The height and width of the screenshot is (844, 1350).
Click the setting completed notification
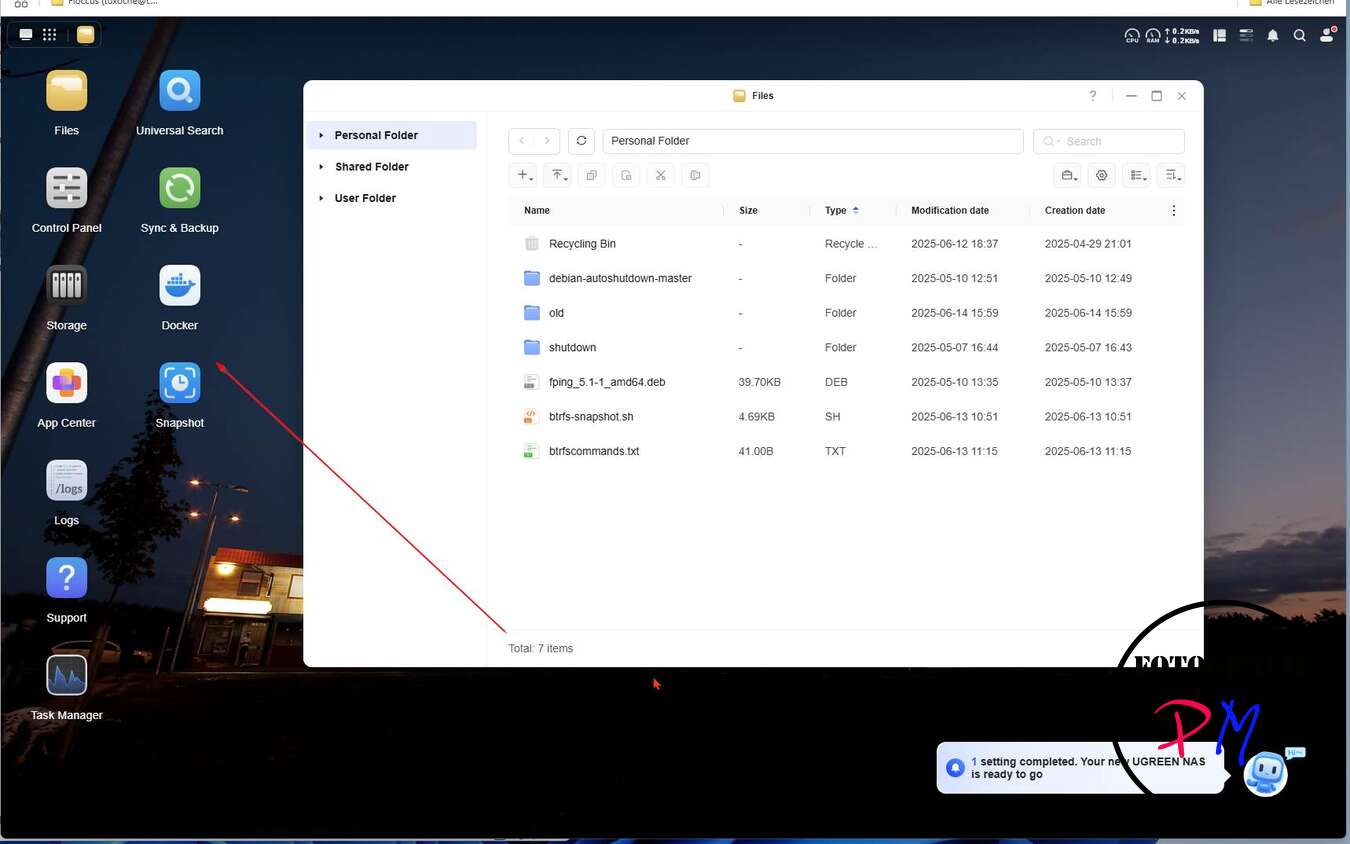click(x=1080, y=768)
